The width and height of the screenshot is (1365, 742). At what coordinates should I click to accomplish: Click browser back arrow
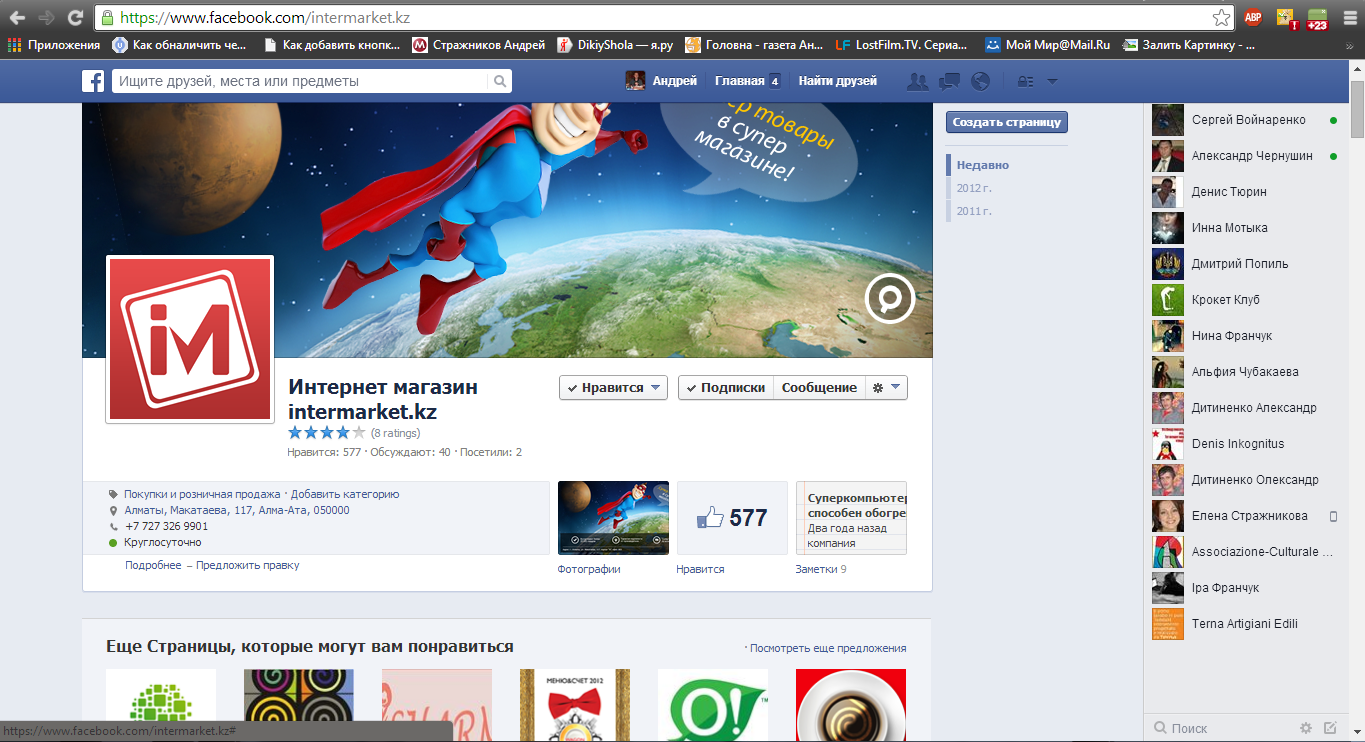pos(17,17)
